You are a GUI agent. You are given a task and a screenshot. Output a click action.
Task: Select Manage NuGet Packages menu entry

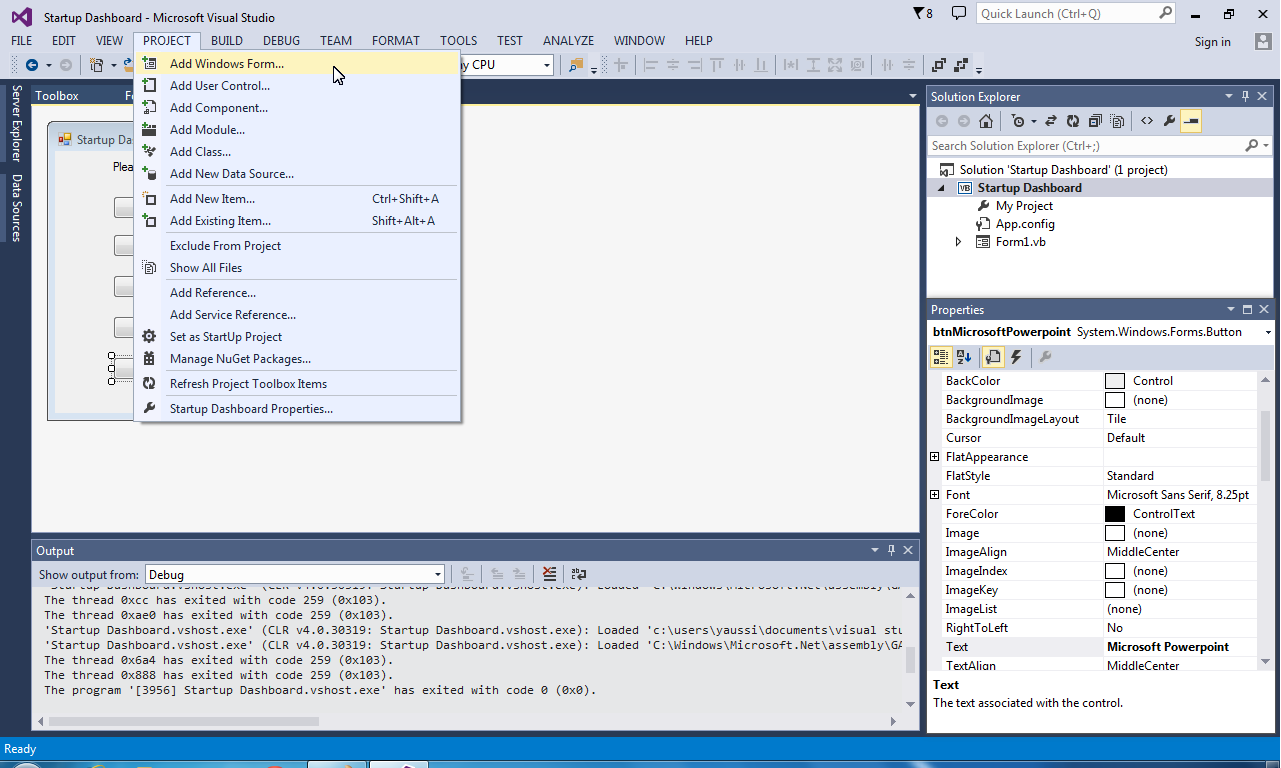click(x=298, y=359)
